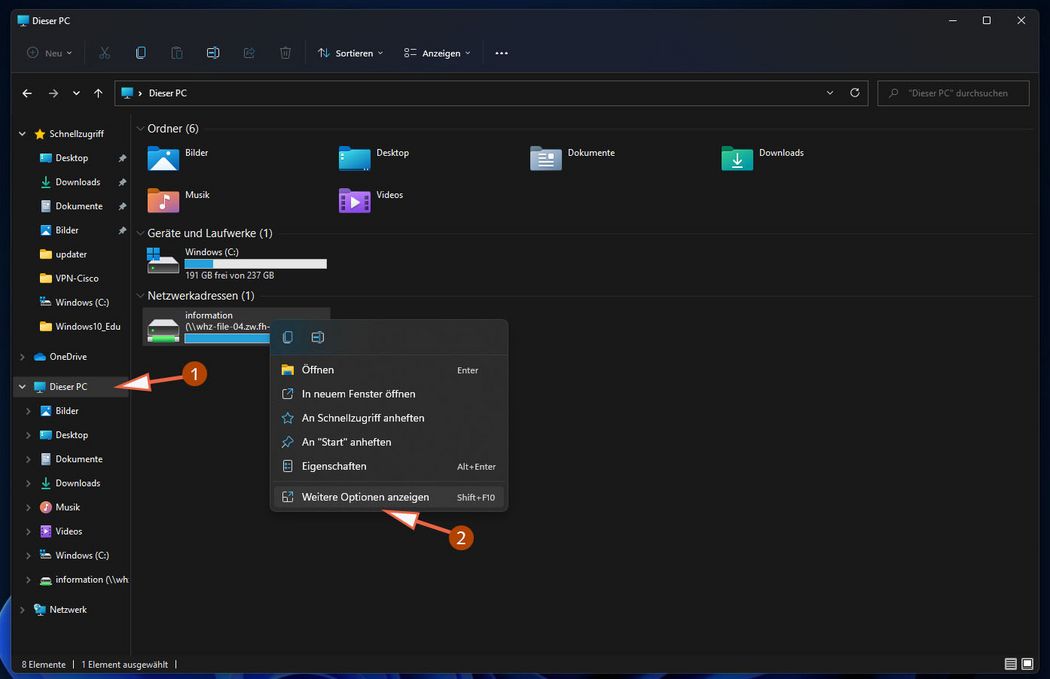Expand the Netzwerk tree node
The height and width of the screenshot is (679, 1050).
(x=22, y=610)
